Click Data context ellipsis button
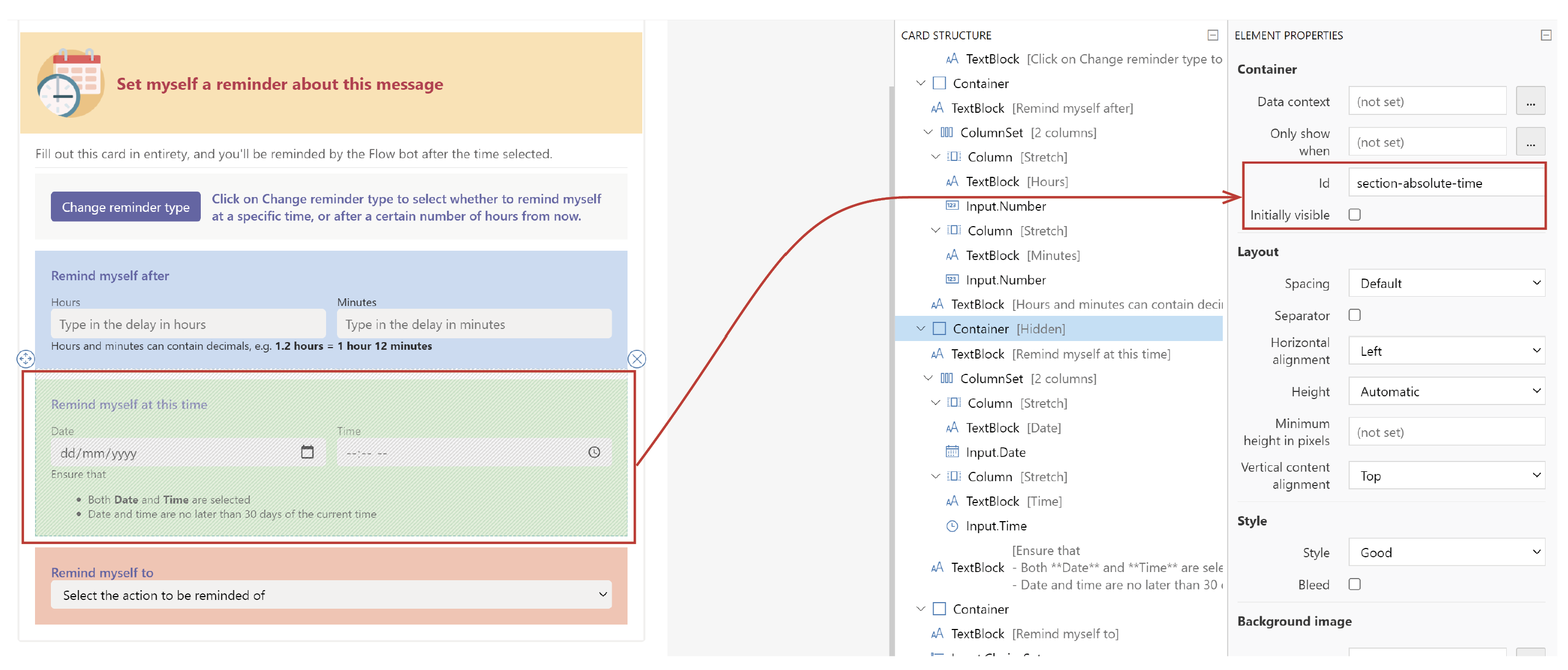Image resolution: width=1568 pixels, height=670 pixels. (x=1530, y=101)
